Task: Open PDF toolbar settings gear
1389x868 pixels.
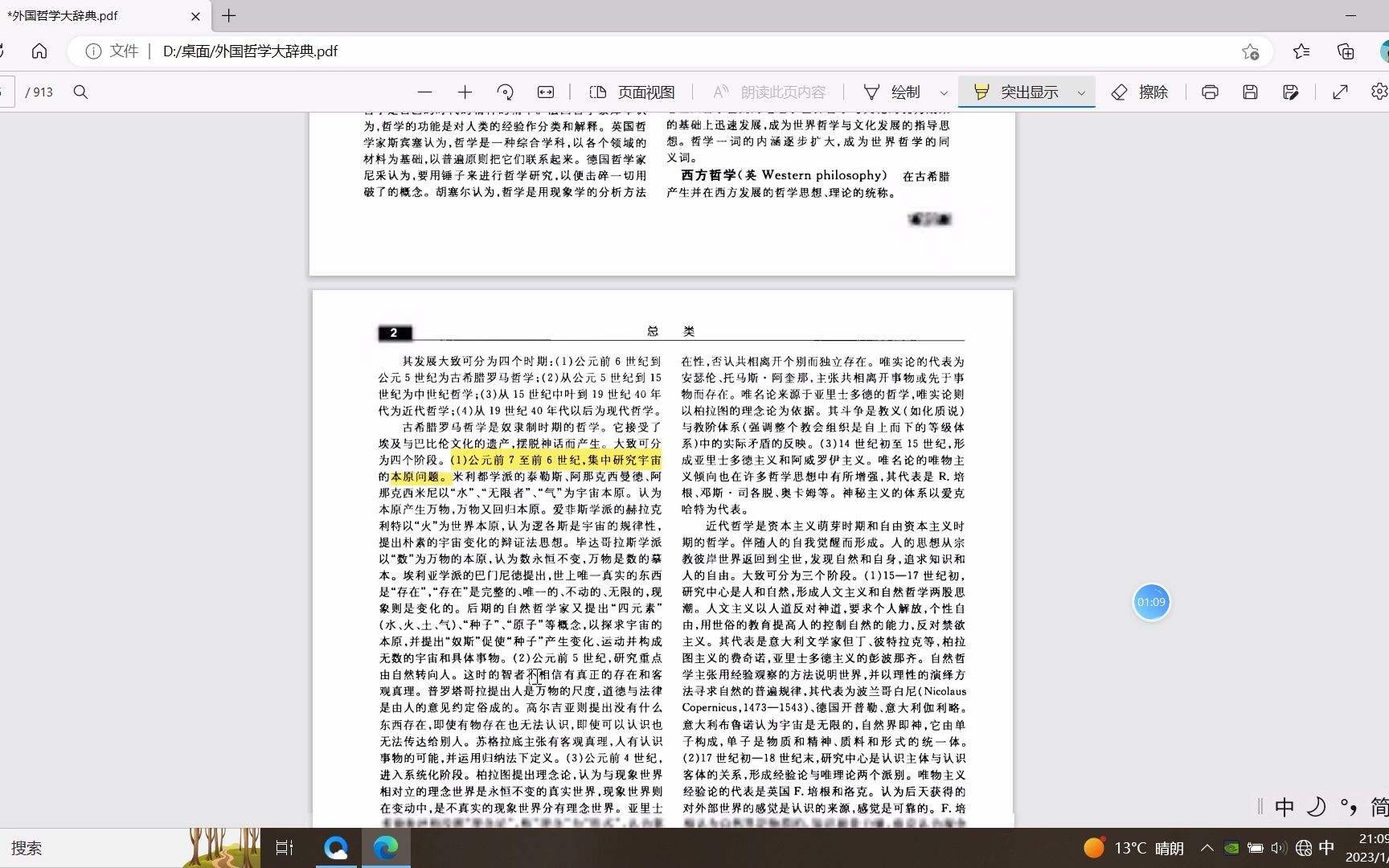Action: [x=1379, y=92]
